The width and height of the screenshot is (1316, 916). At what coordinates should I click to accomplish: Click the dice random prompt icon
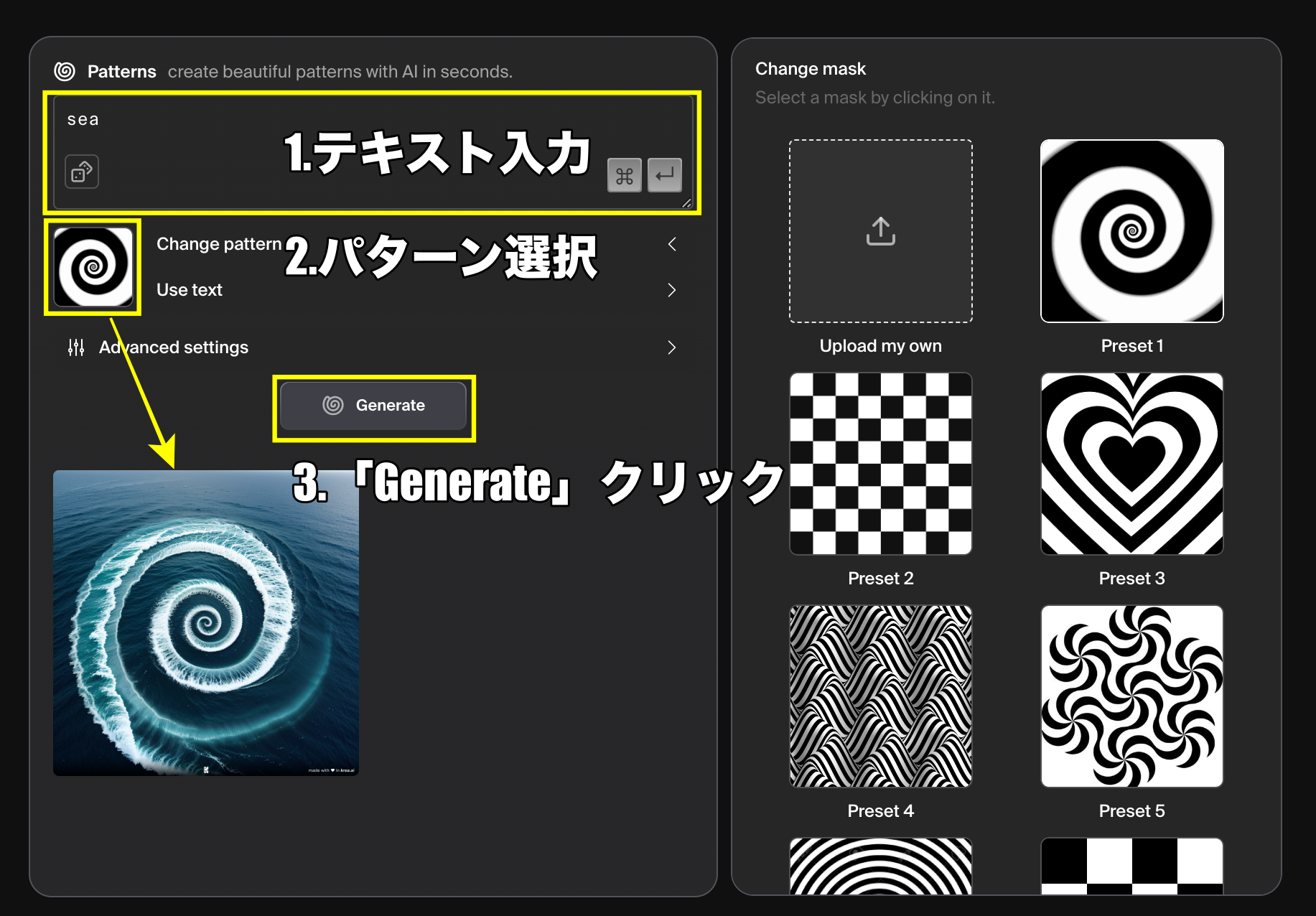82,172
